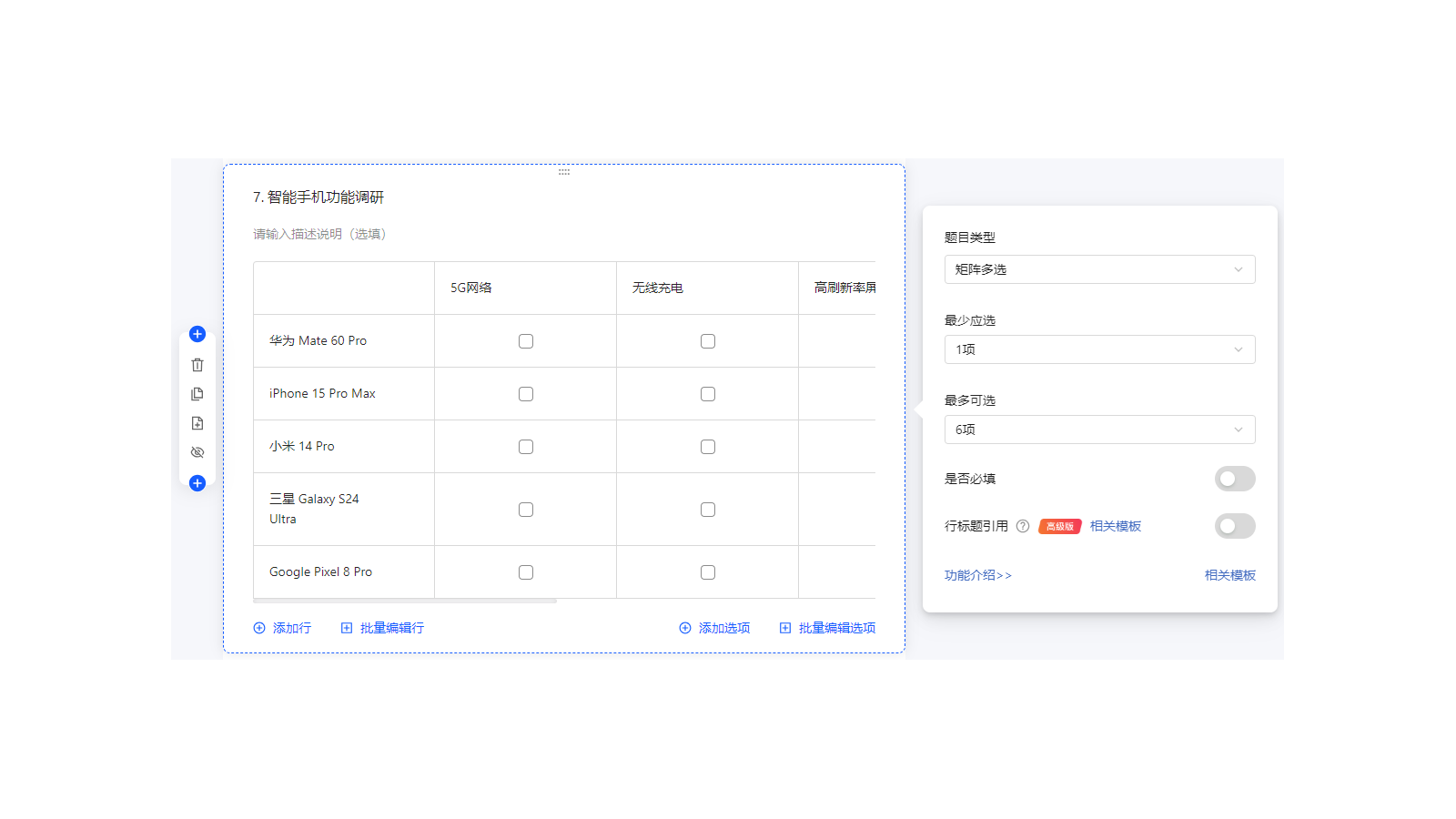Click 批量编辑行 to batch edit rows
The image size is (1456, 819).
click(x=391, y=628)
